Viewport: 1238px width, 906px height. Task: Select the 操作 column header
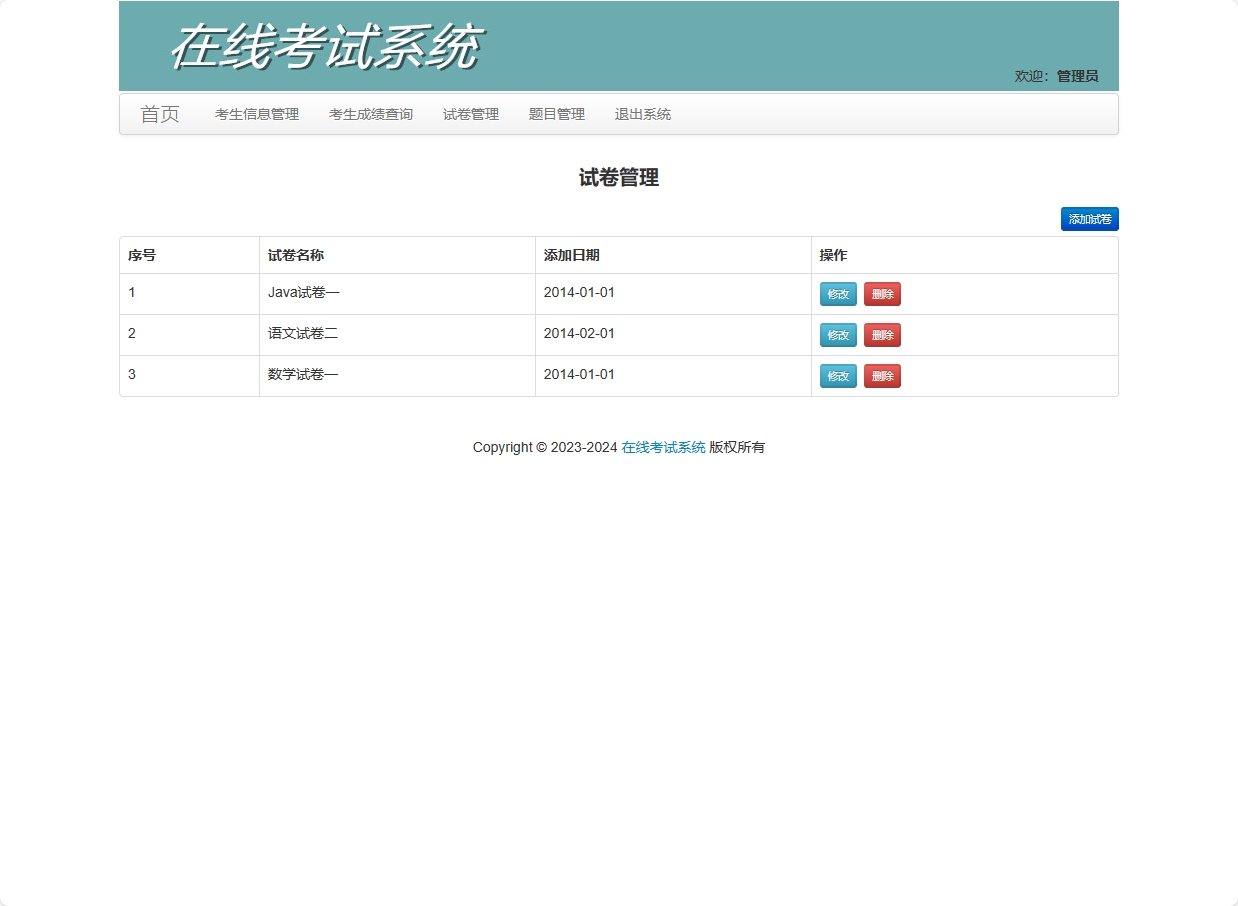[x=832, y=255]
